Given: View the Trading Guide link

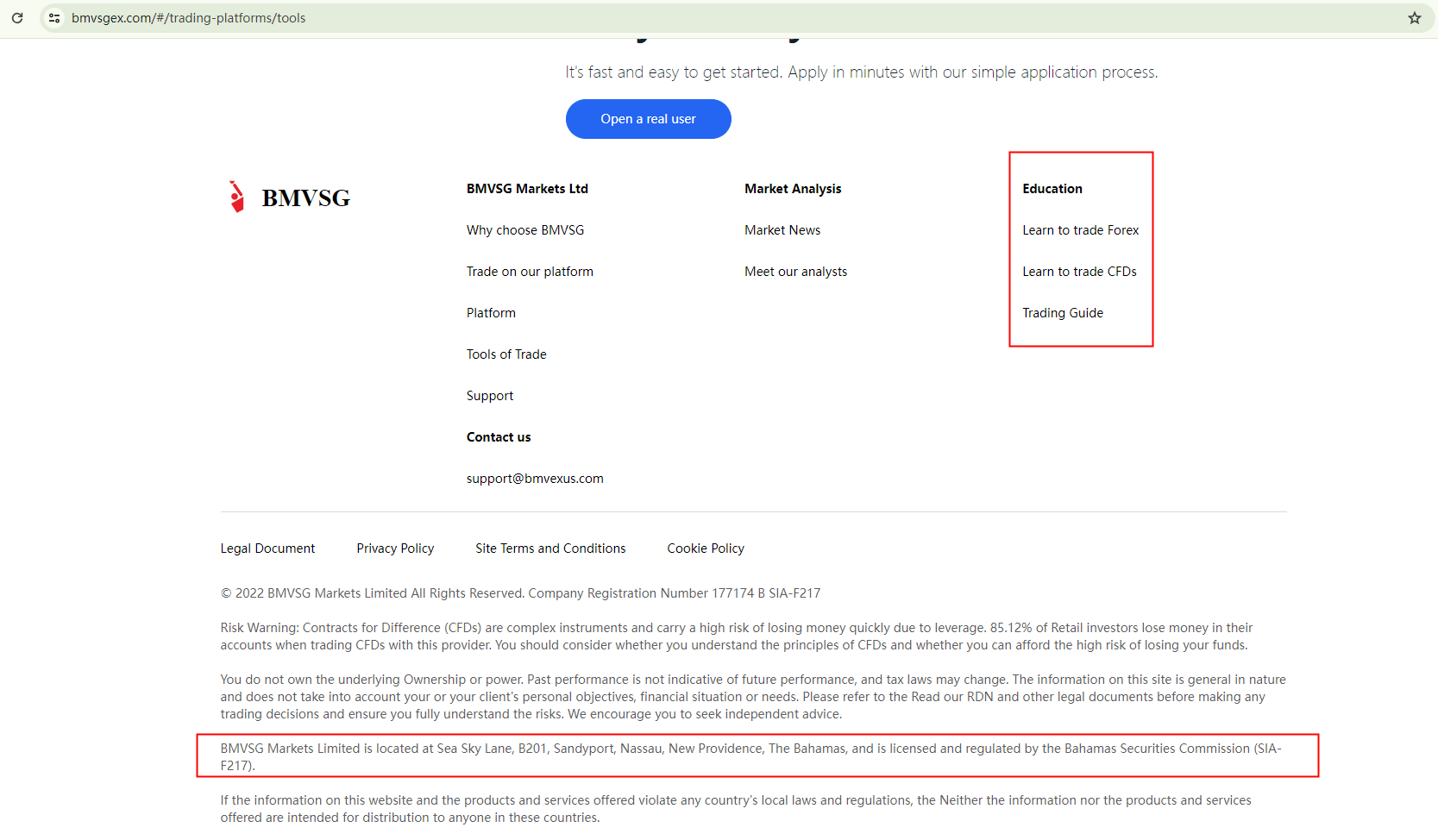Looking at the screenshot, I should point(1063,313).
